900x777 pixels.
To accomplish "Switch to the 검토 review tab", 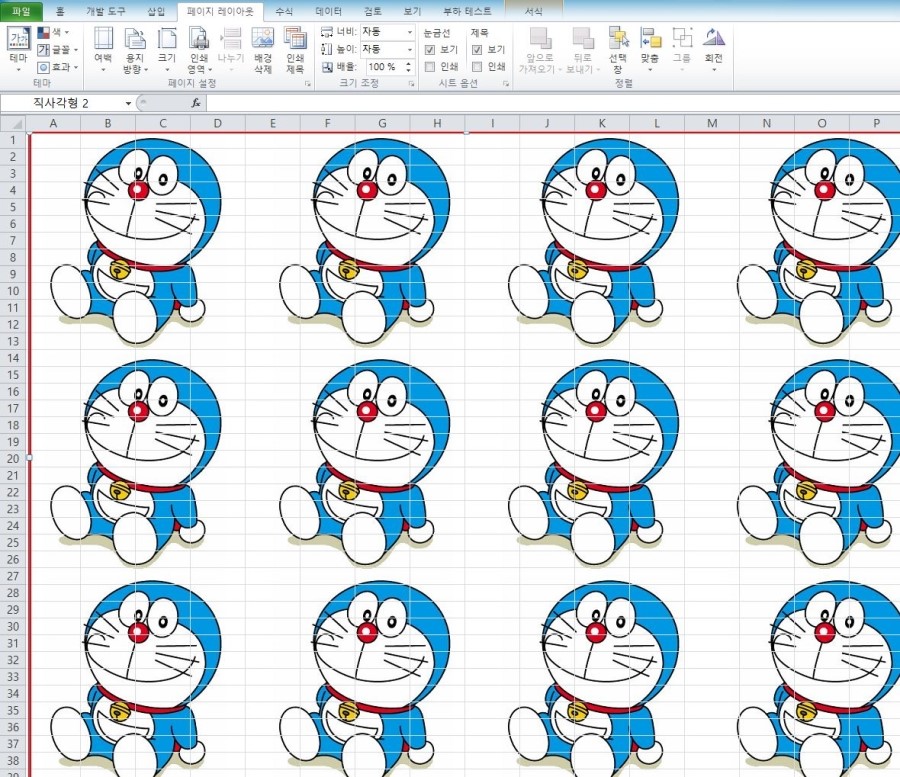I will pos(373,11).
